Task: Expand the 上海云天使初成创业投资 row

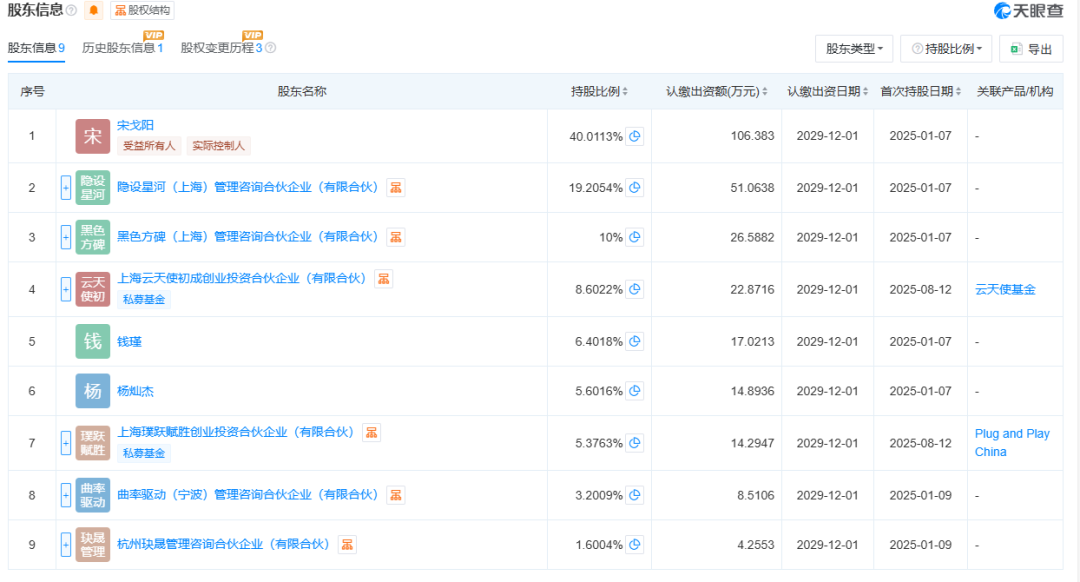Action: [65, 289]
